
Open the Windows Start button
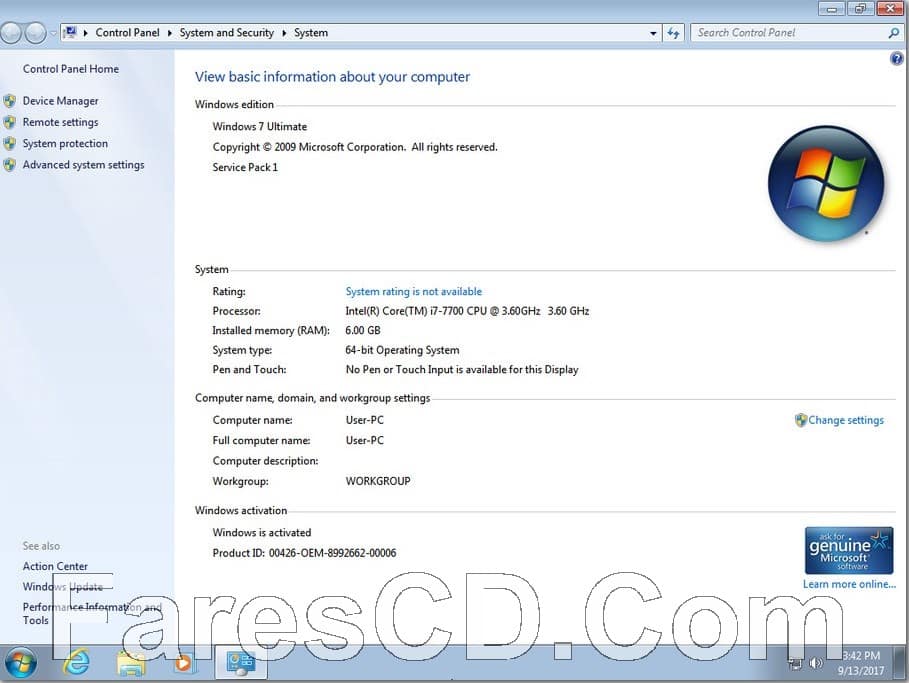tap(21, 663)
